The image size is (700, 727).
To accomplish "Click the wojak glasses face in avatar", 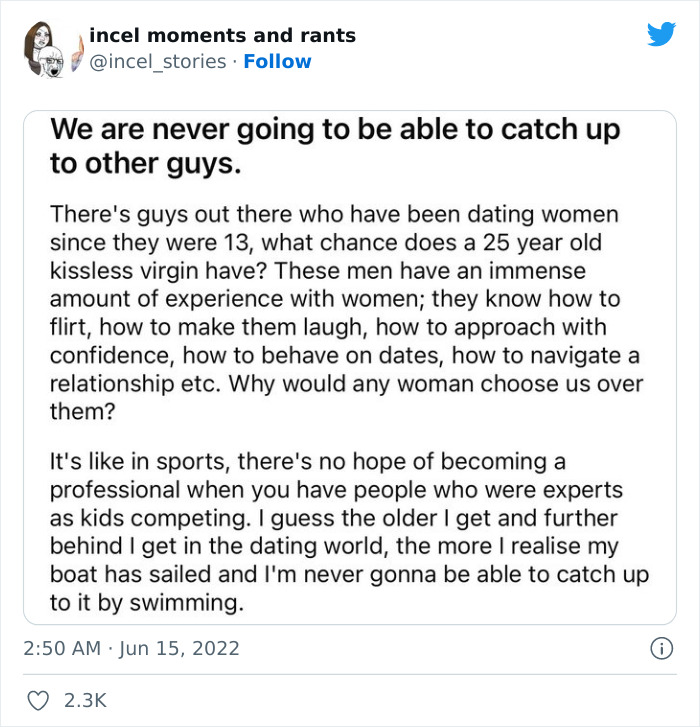I will tap(51, 62).
